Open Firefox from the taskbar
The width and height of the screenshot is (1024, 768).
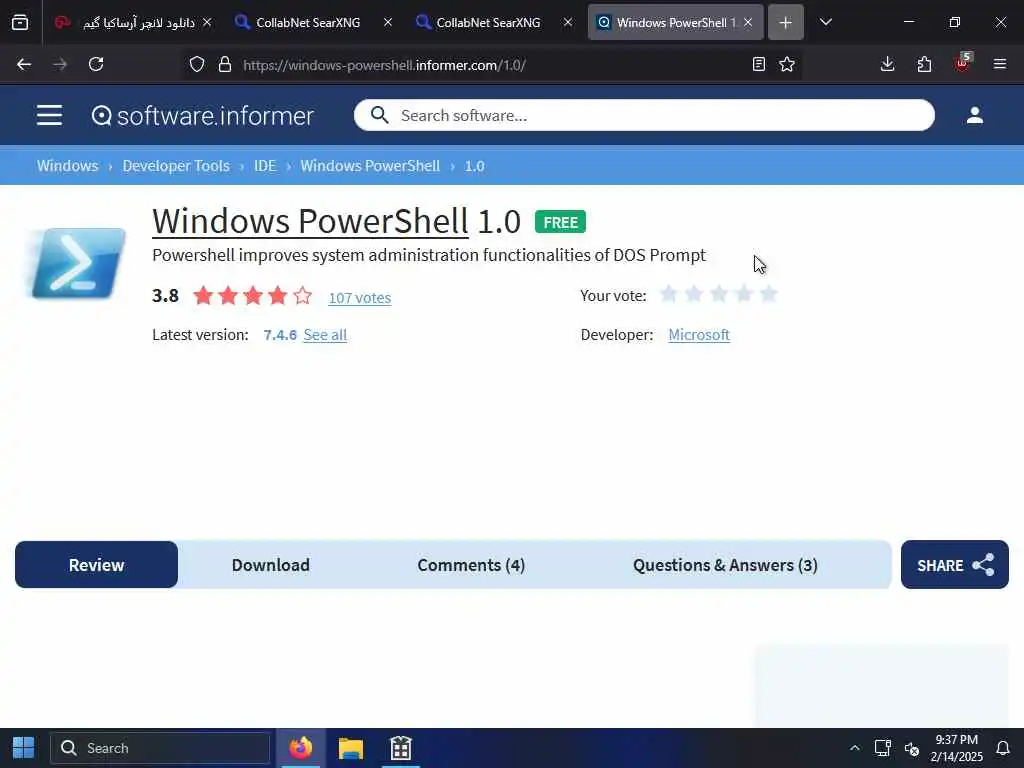(x=300, y=748)
